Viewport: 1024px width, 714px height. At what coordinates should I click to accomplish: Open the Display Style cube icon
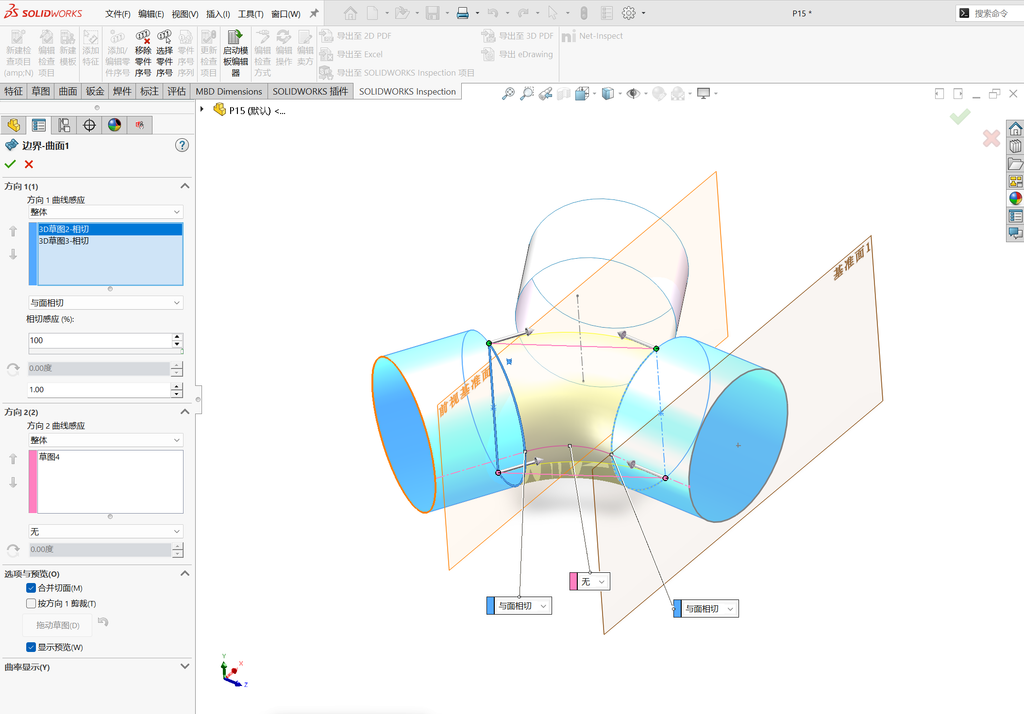point(607,93)
